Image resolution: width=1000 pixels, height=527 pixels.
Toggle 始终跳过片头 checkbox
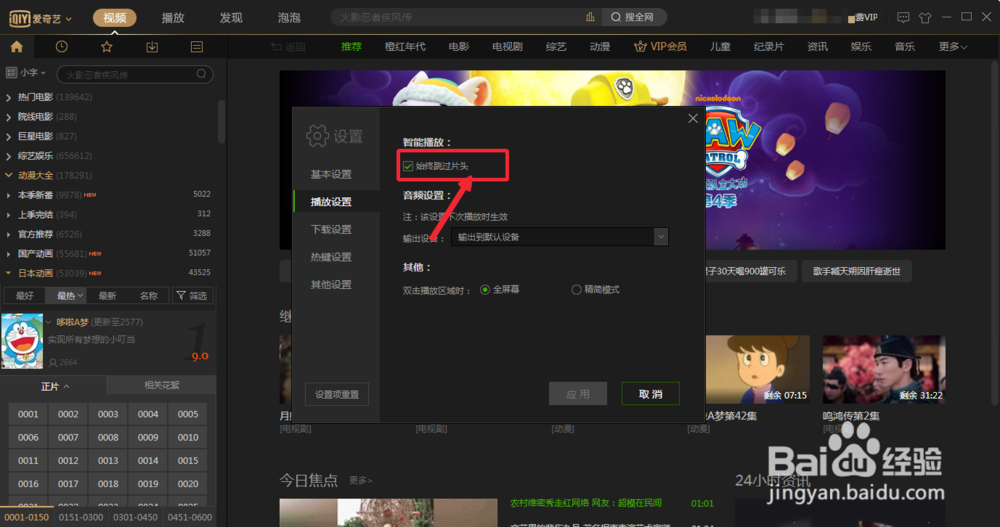tap(408, 167)
